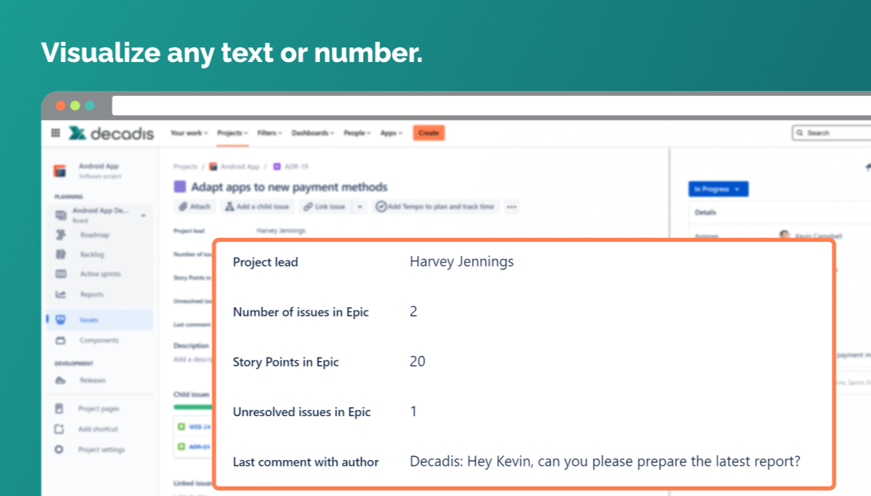Click the Add shortcut icon

click(x=59, y=429)
